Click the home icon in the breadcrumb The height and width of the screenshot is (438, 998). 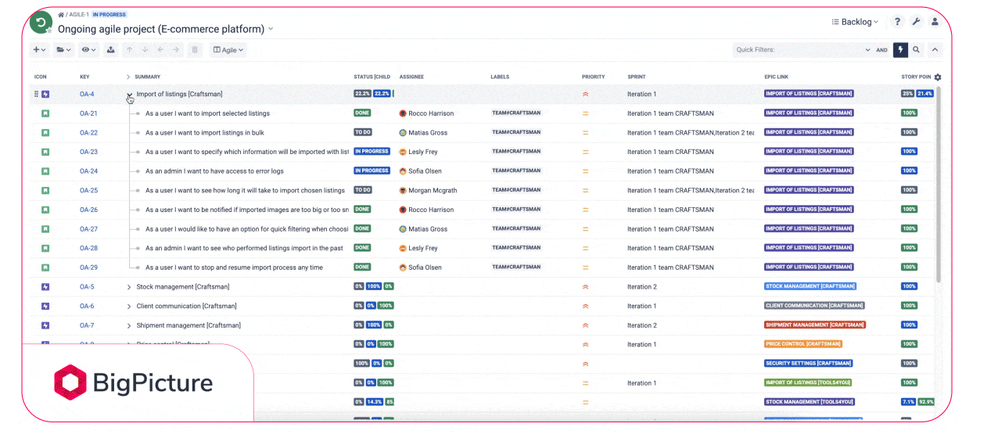pos(61,15)
